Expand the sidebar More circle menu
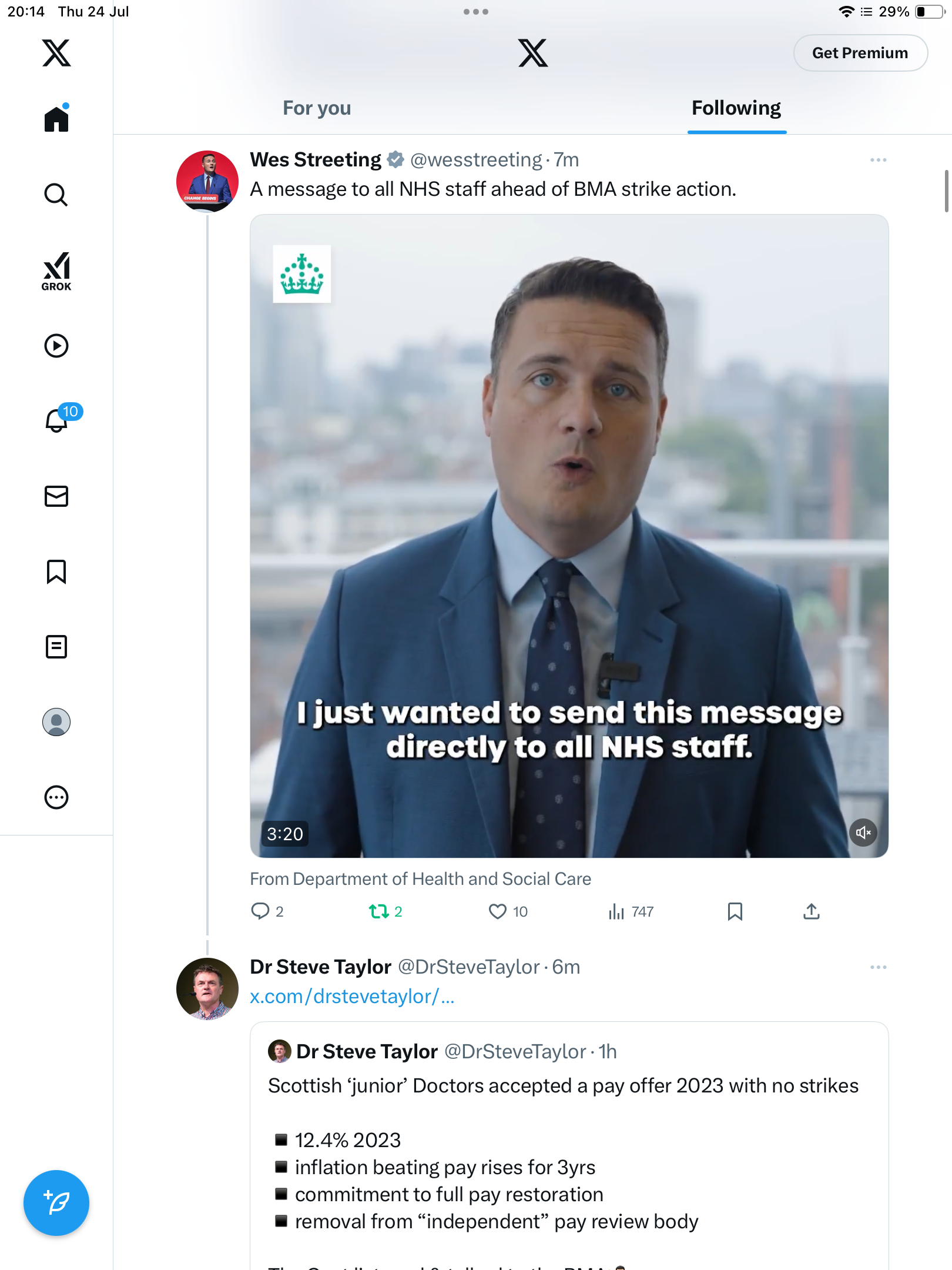 pyautogui.click(x=56, y=797)
